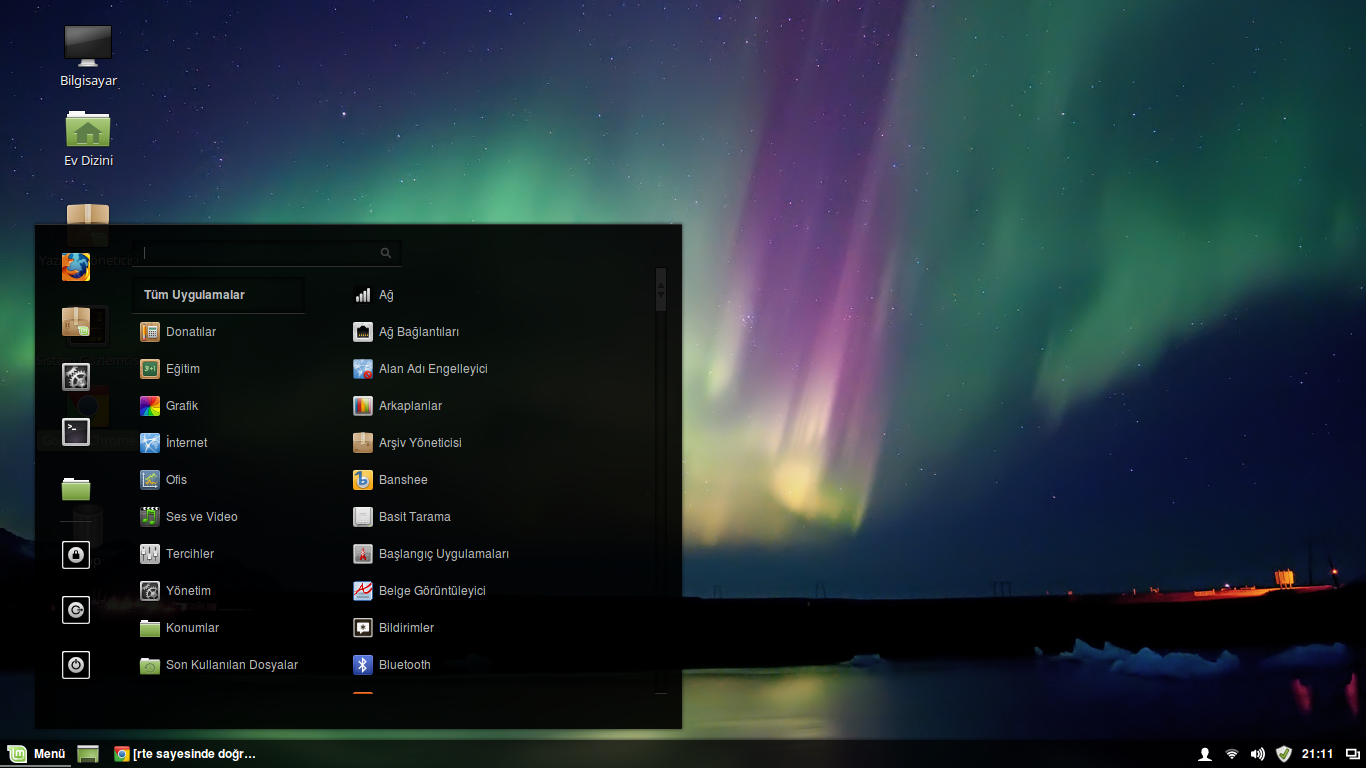Open Ağ Bağlantıları
This screenshot has width=1366, height=768.
coord(406,332)
